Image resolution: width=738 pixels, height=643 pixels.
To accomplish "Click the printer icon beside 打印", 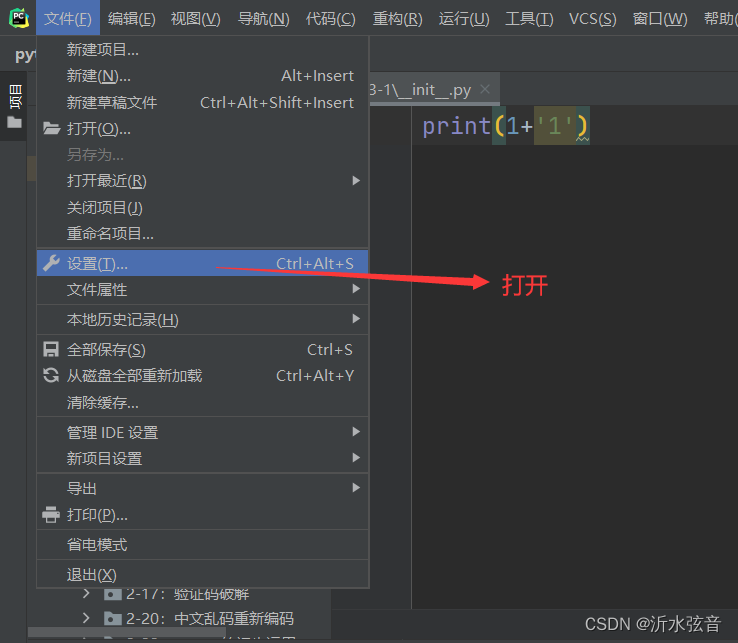I will coord(51,514).
